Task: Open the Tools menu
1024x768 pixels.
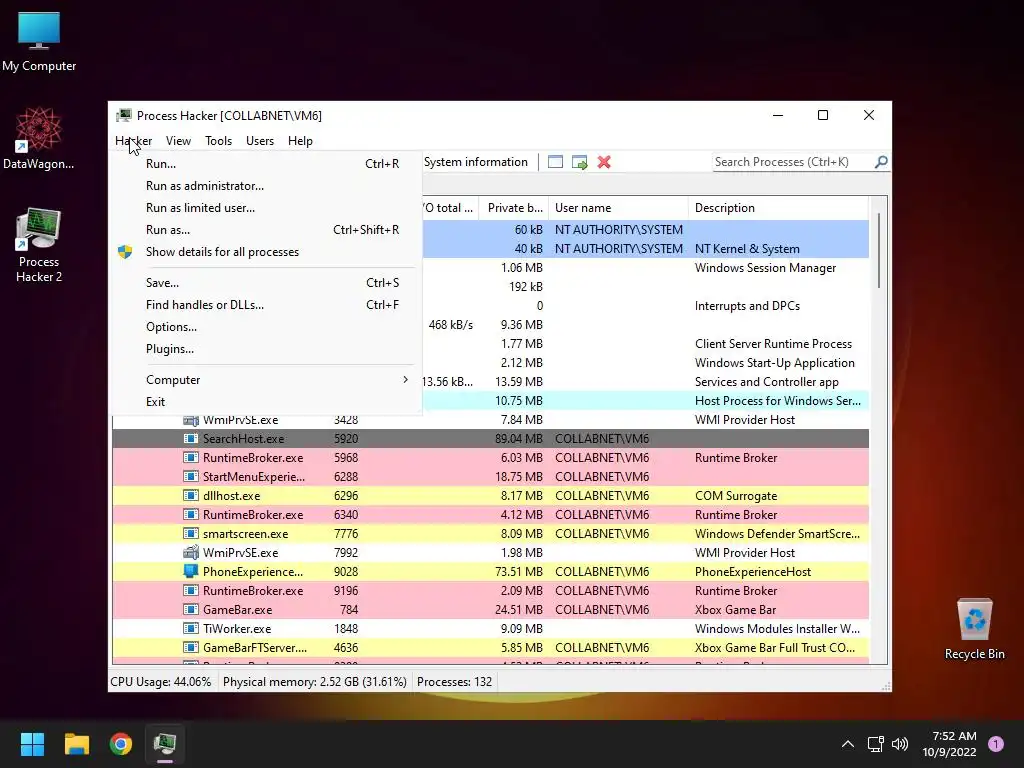Action: coord(218,140)
